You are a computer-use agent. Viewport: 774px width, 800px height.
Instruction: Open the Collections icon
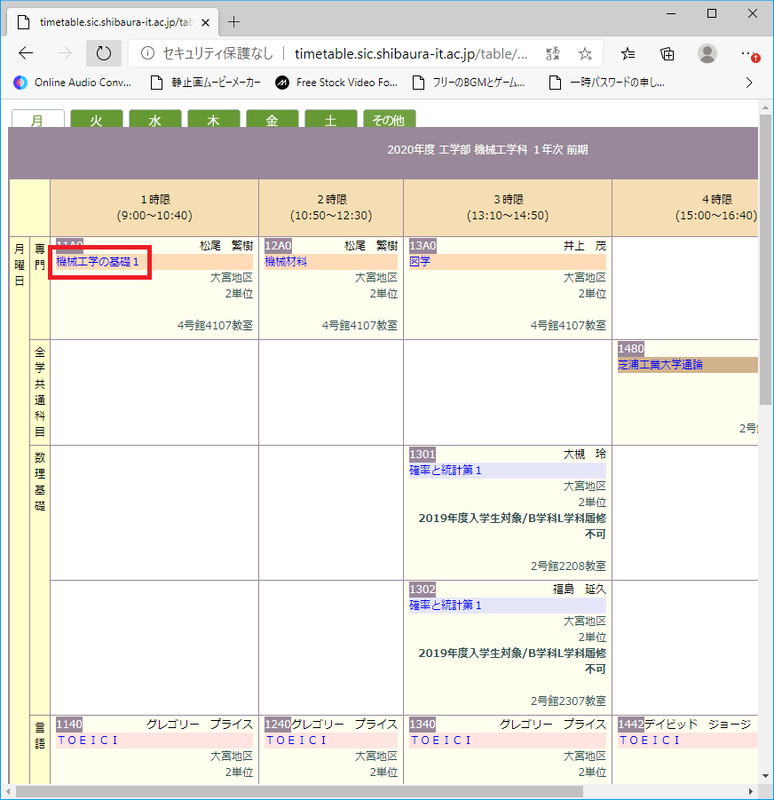click(x=667, y=53)
